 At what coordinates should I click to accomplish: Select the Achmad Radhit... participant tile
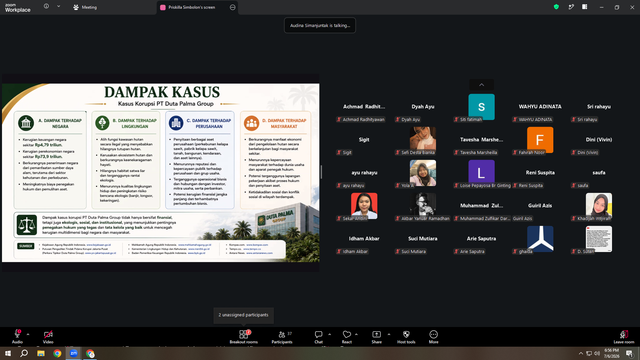(364, 107)
